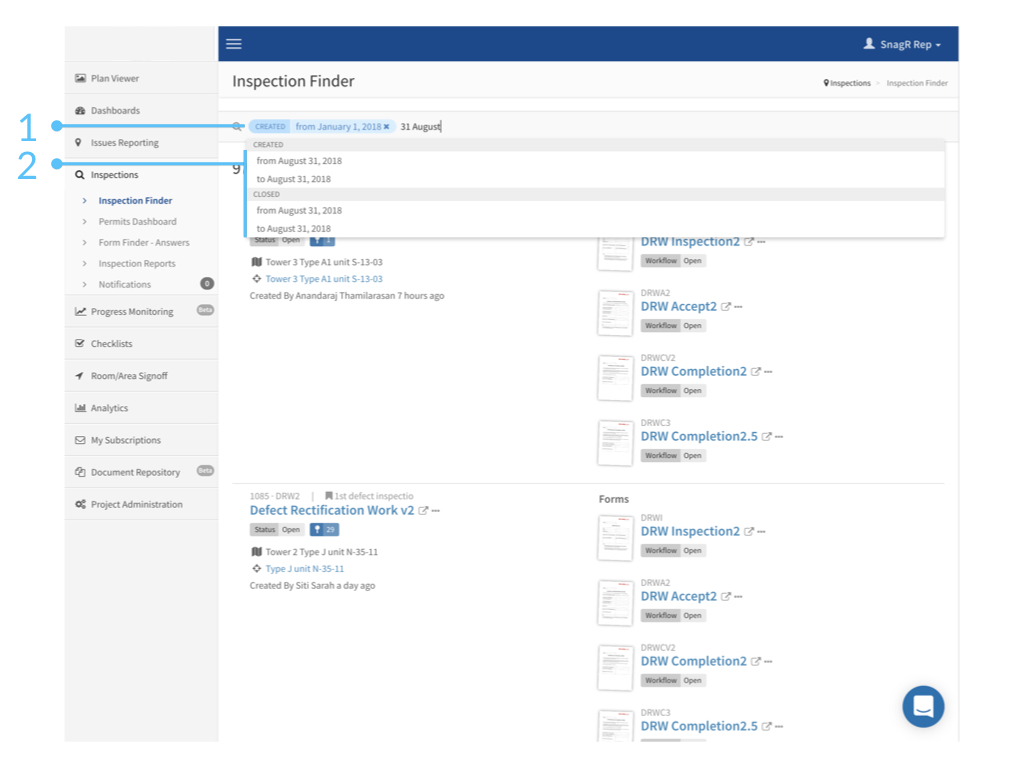Expand chevron beside Permits Dashboard

click(84, 221)
